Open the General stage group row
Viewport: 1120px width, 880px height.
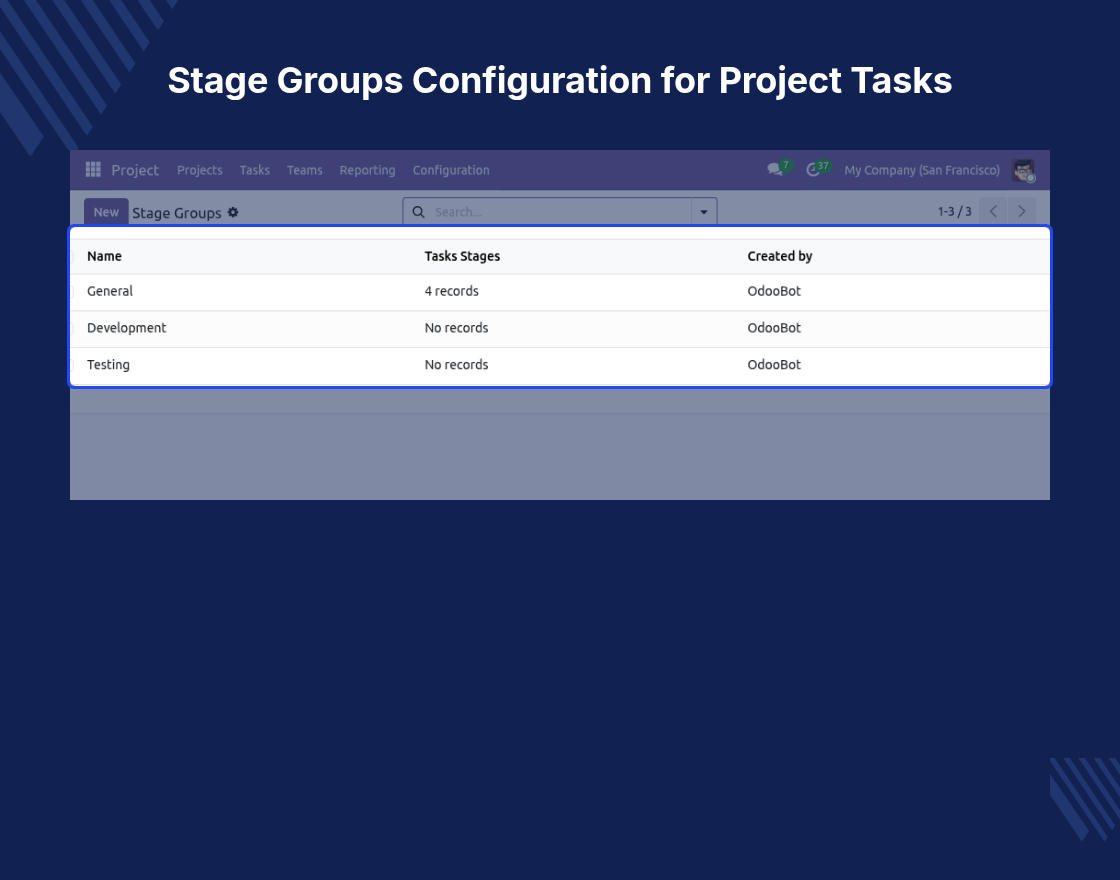(x=560, y=291)
